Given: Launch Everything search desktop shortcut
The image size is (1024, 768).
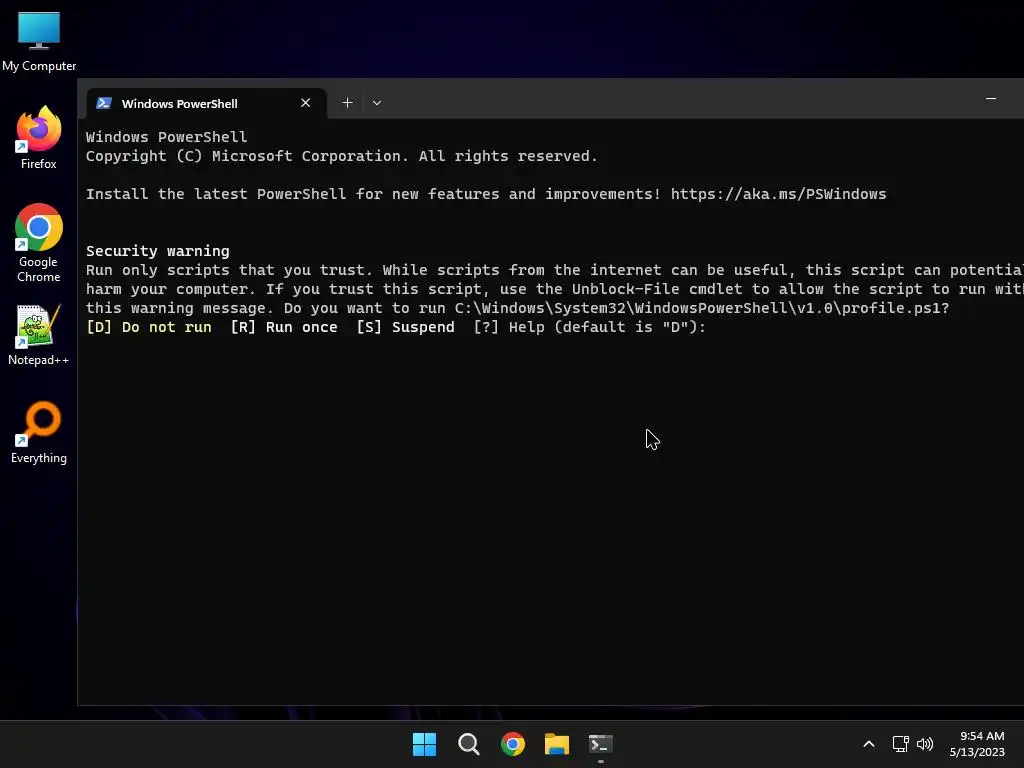Looking at the screenshot, I should (39, 432).
